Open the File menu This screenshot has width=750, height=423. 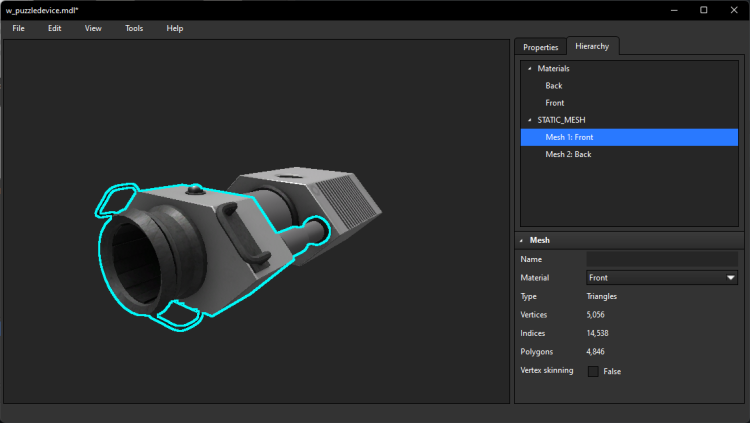pos(18,28)
